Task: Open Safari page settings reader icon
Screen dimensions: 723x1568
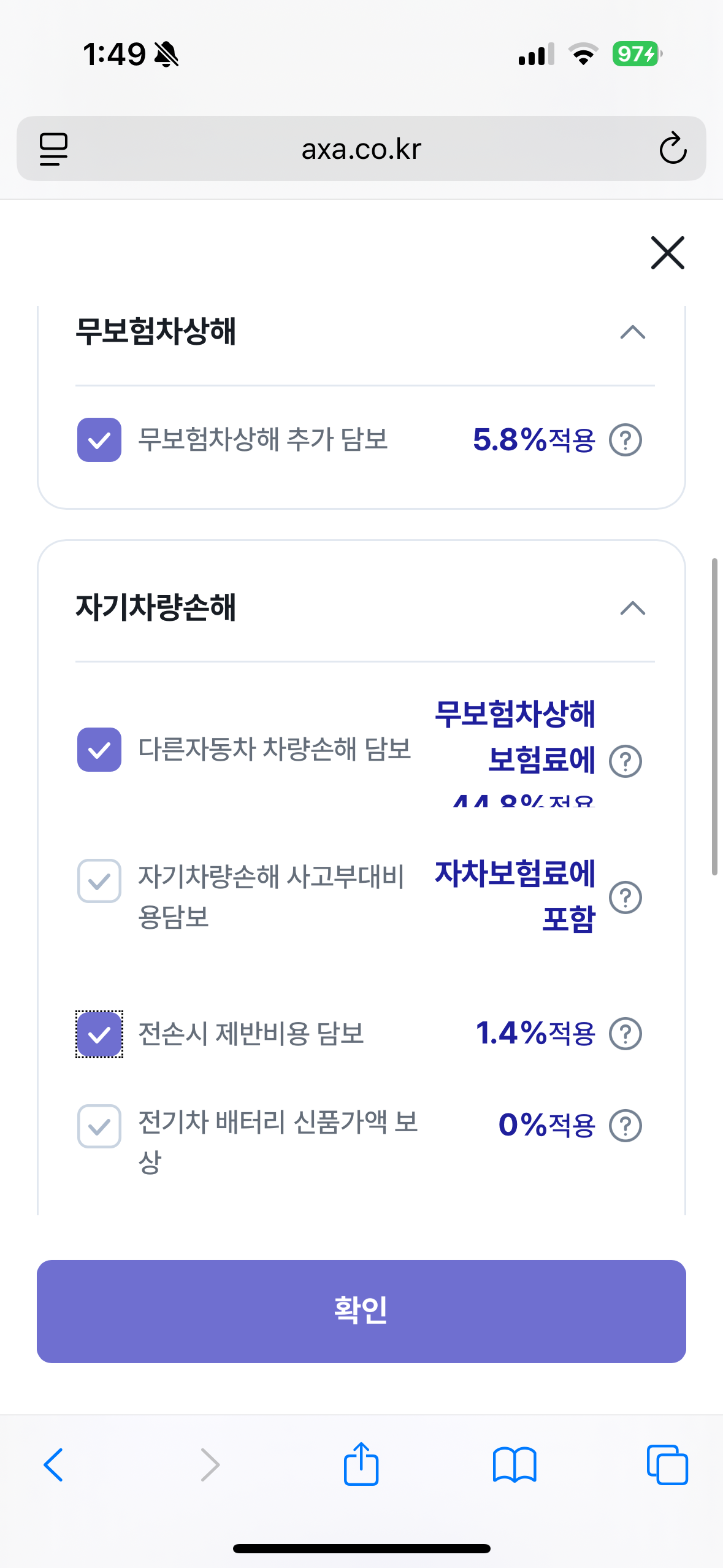Action: tap(53, 148)
